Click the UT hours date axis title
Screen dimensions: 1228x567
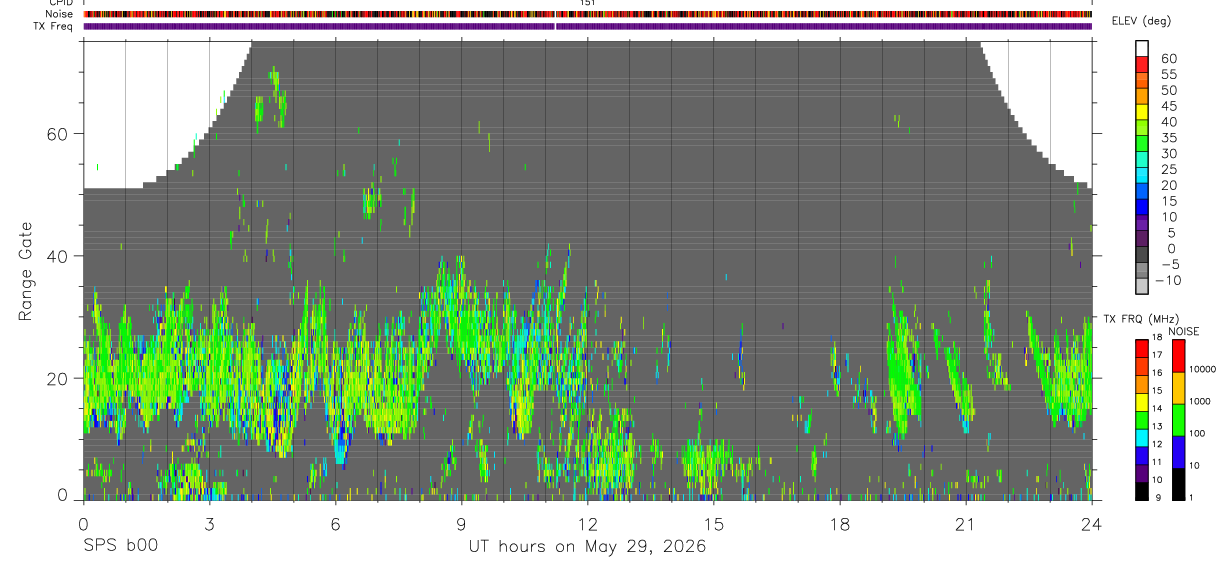(x=588, y=547)
